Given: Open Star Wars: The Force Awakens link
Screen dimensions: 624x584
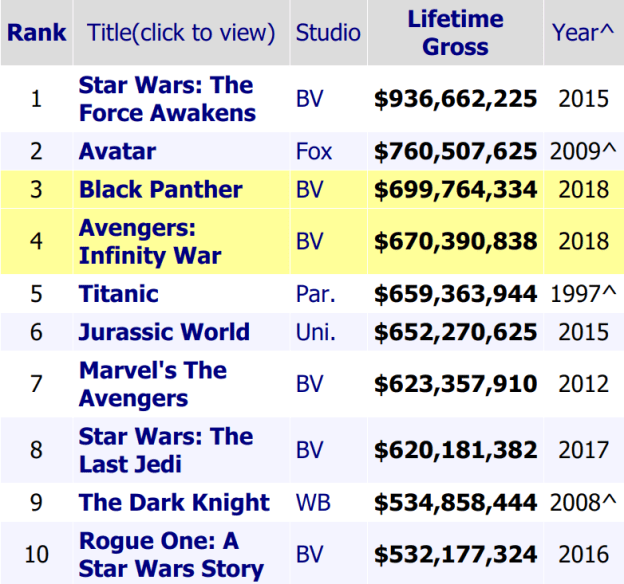Looking at the screenshot, I should pos(166,99).
